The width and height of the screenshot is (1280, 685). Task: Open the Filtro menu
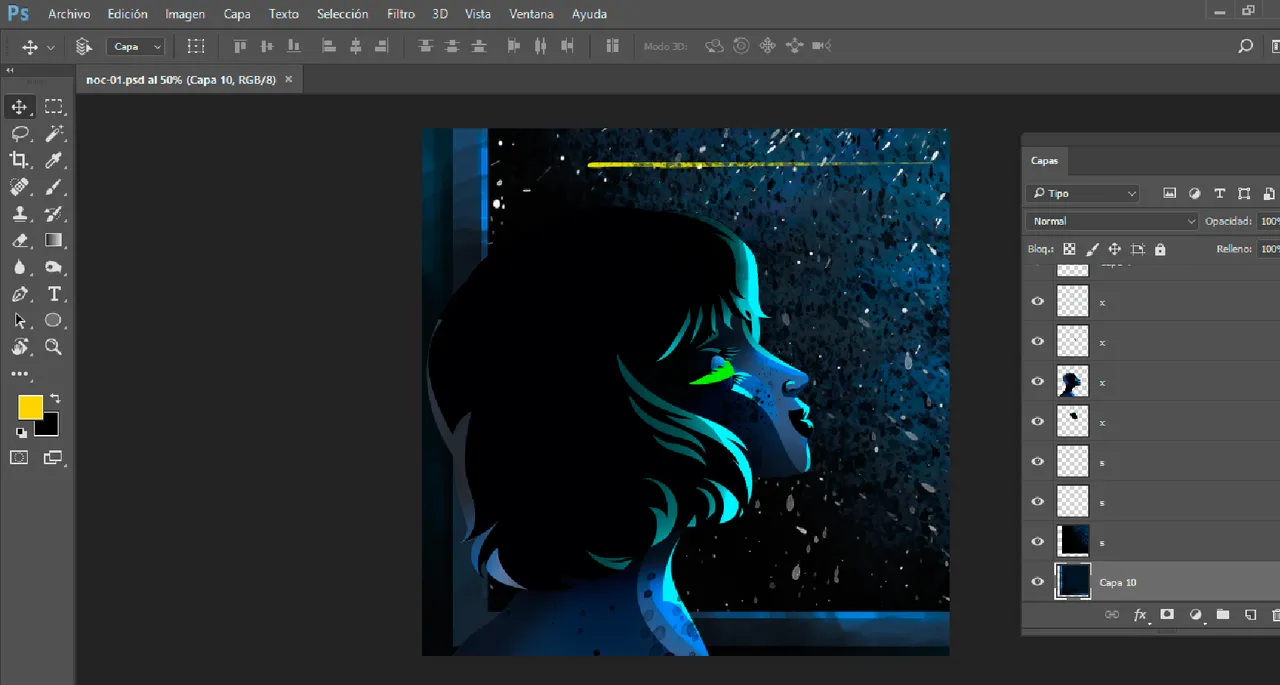pos(401,14)
